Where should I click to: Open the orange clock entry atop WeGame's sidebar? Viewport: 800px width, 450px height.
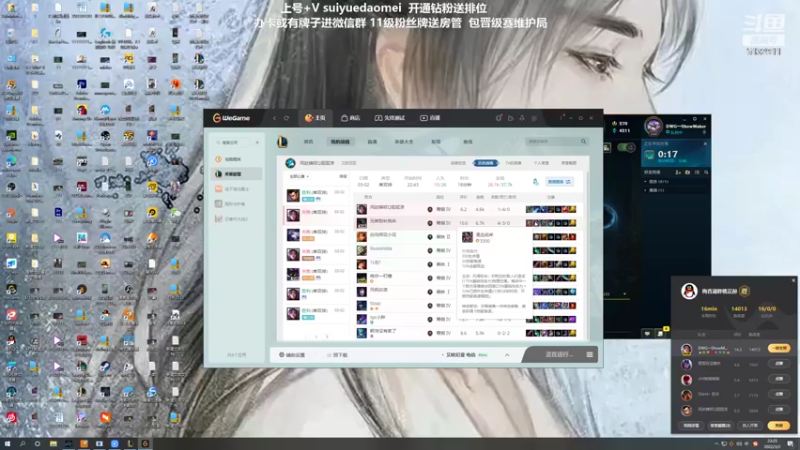click(237, 159)
